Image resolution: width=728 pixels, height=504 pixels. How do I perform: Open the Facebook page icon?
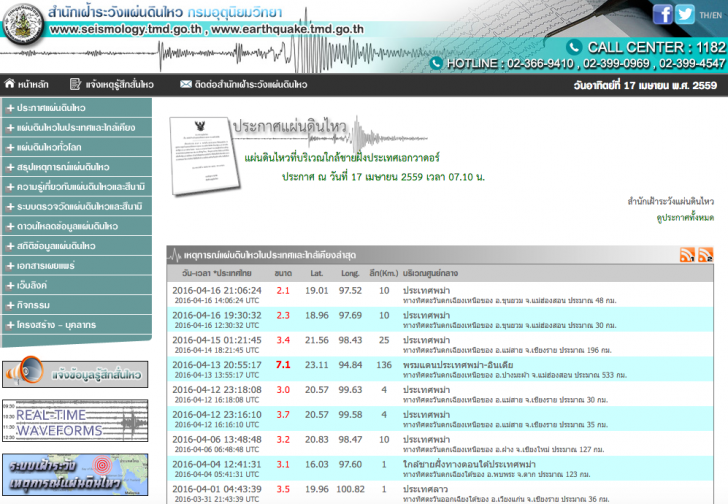662,14
